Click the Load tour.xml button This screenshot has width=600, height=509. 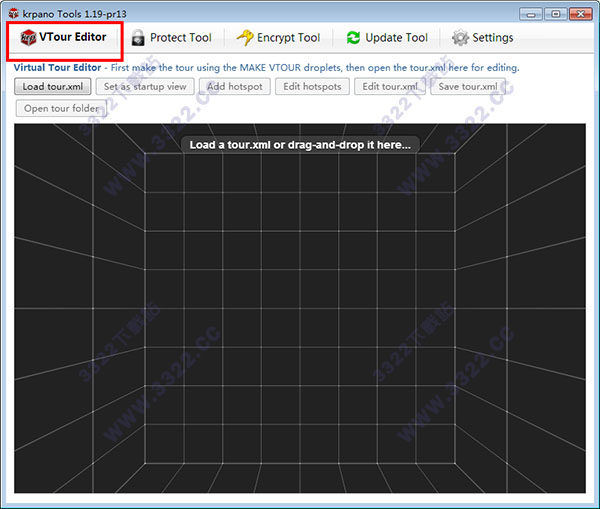(x=53, y=86)
